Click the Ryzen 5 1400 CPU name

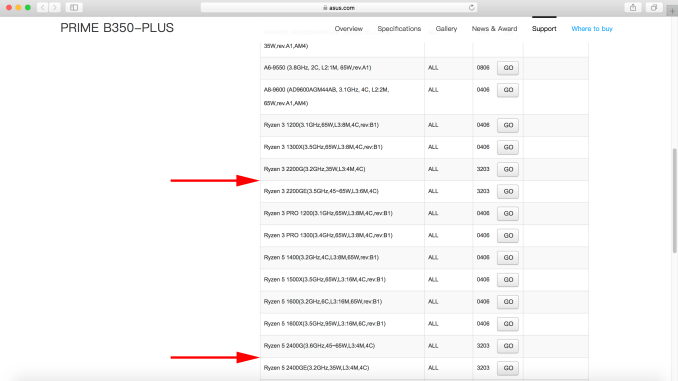321,258
